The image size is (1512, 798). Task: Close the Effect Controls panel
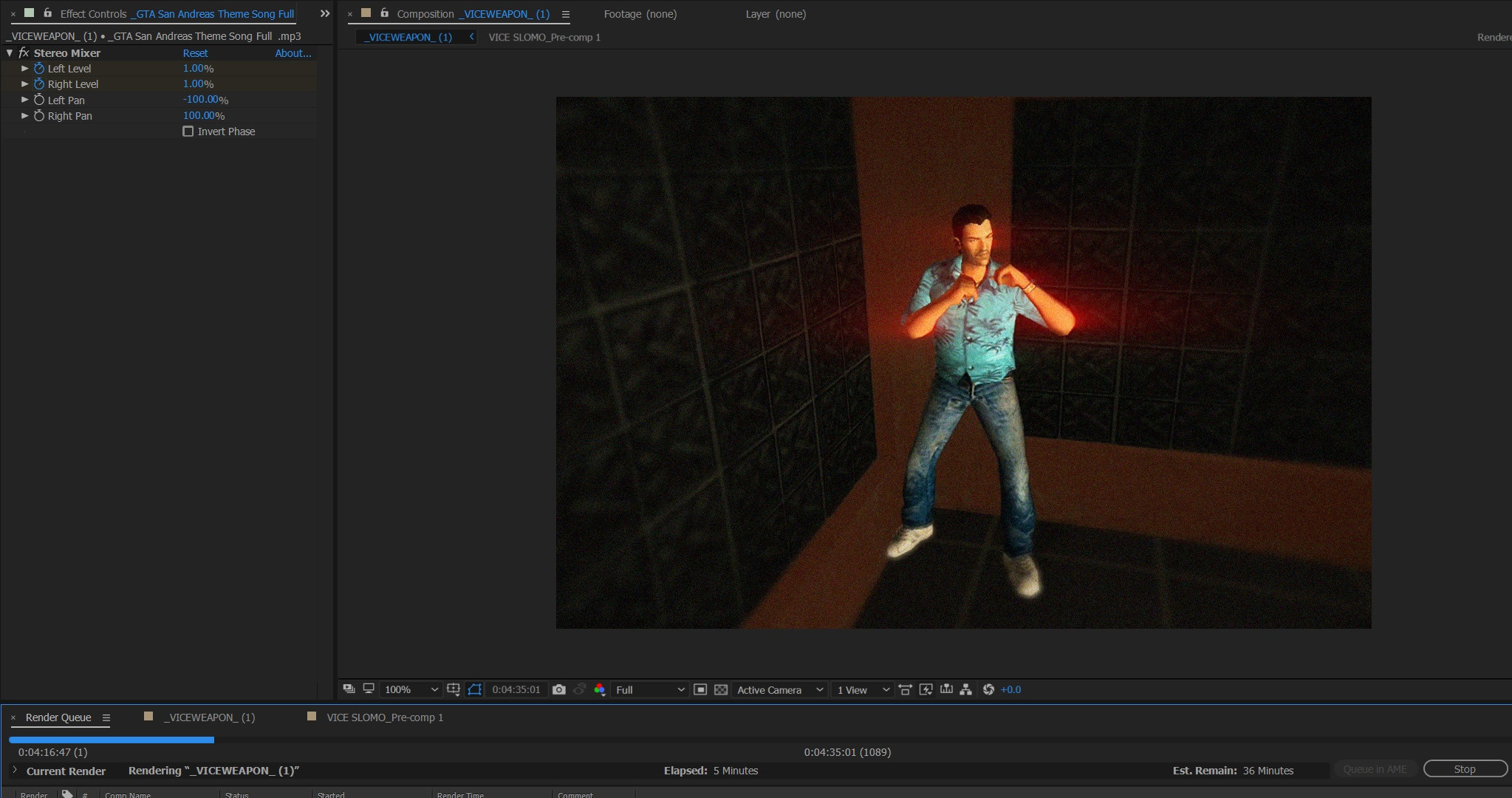tap(13, 14)
